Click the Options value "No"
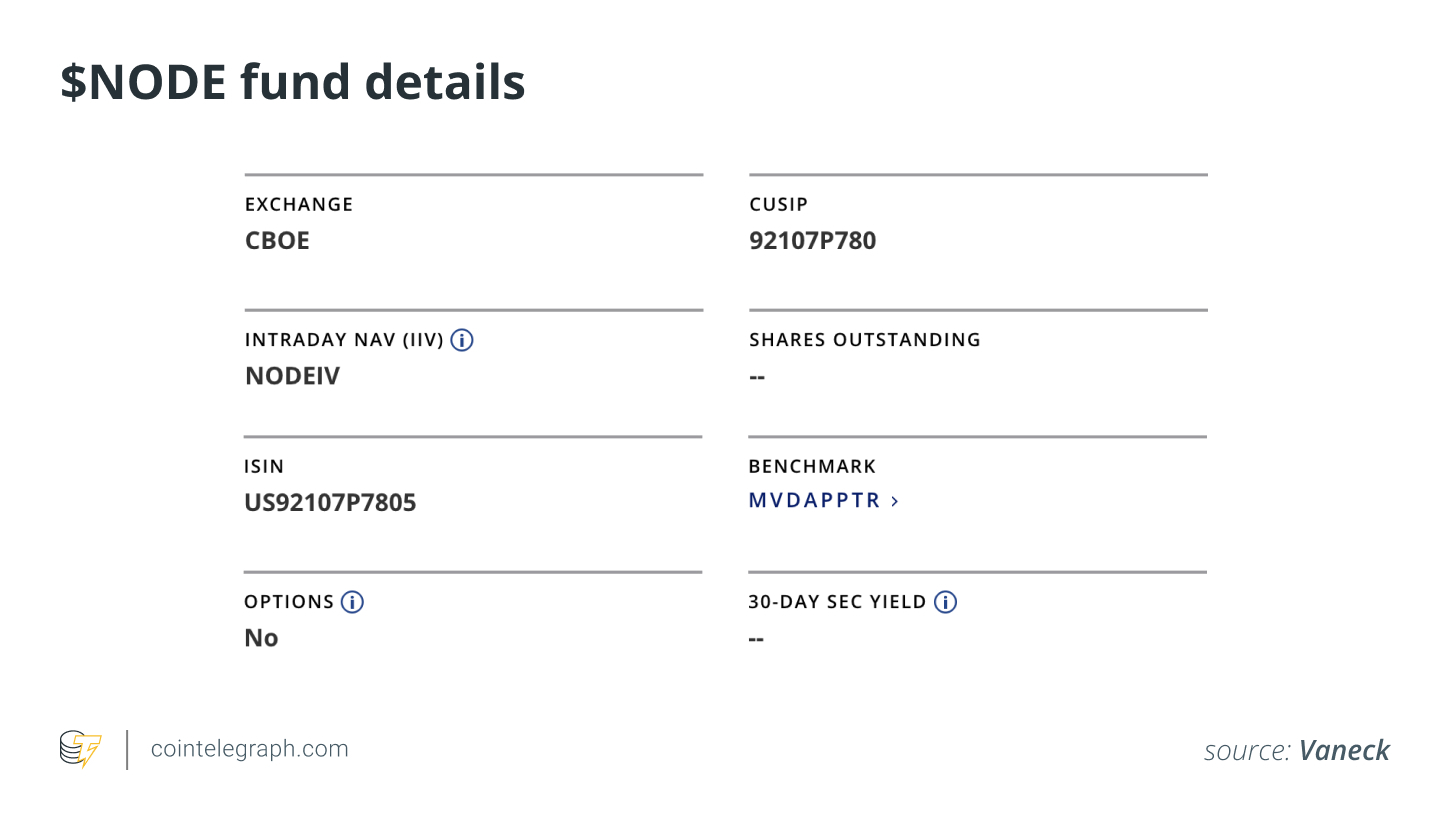The width and height of the screenshot is (1450, 830). pyautogui.click(x=261, y=638)
